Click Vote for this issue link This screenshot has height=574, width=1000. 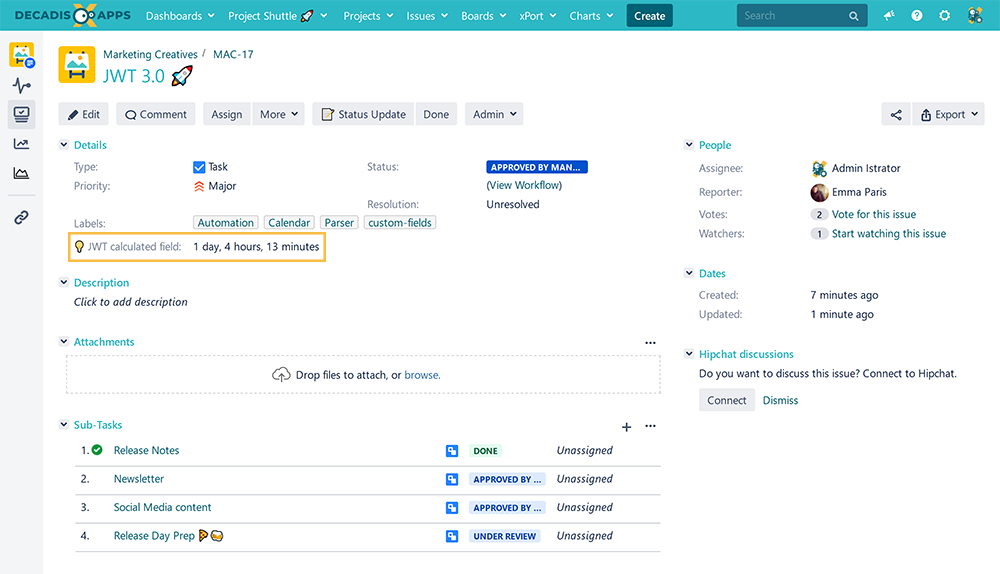pyautogui.click(x=873, y=214)
